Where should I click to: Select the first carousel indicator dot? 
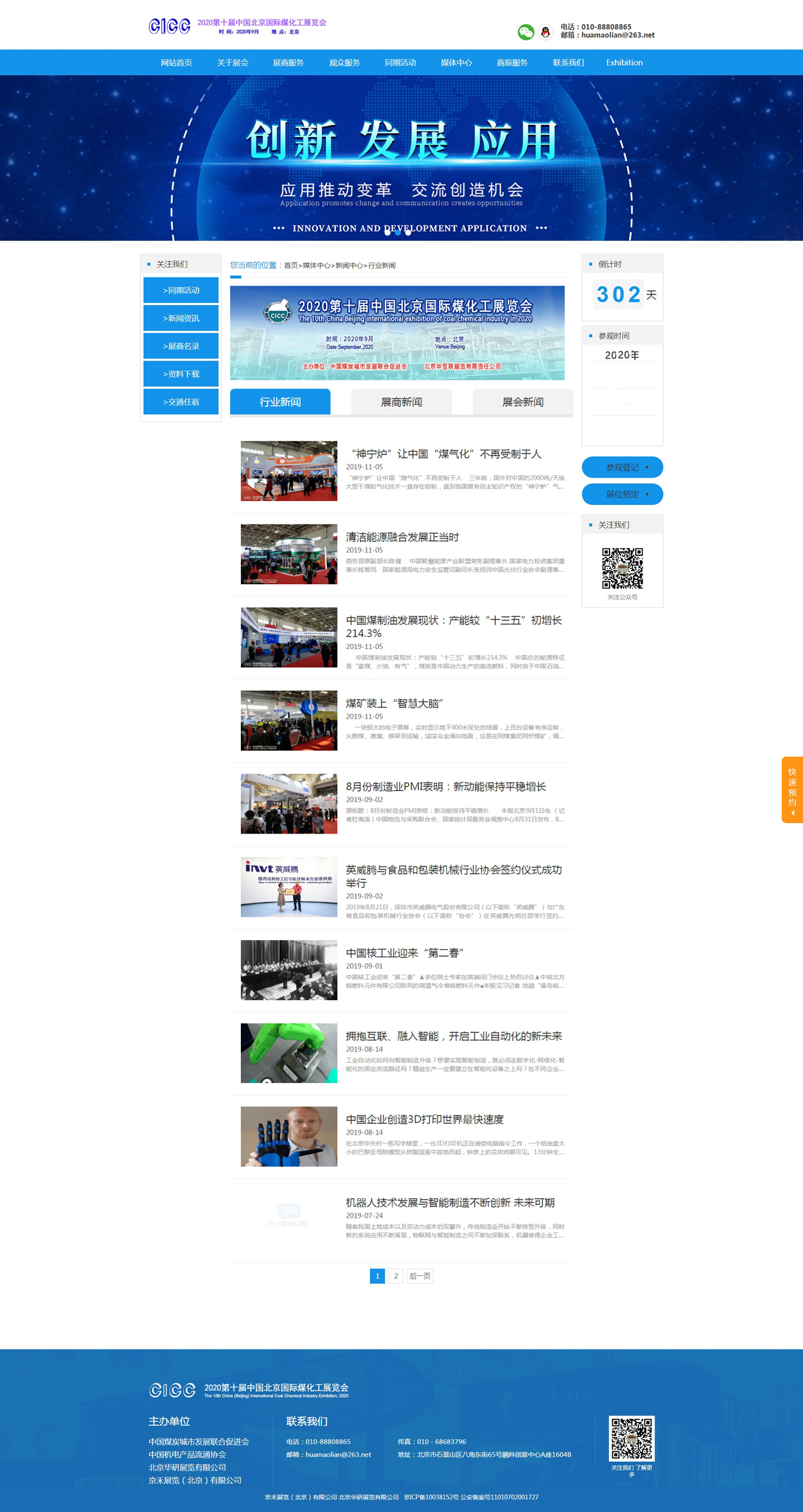coord(387,233)
